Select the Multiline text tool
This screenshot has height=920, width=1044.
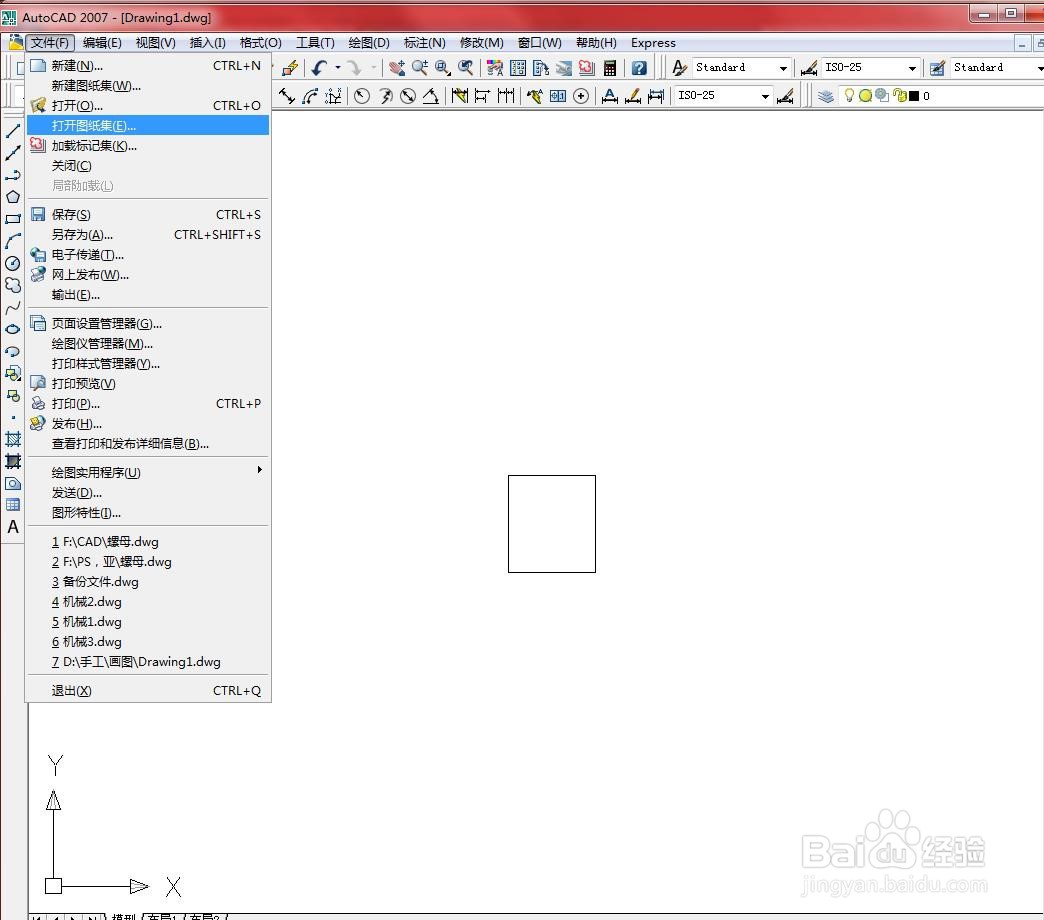click(x=13, y=527)
